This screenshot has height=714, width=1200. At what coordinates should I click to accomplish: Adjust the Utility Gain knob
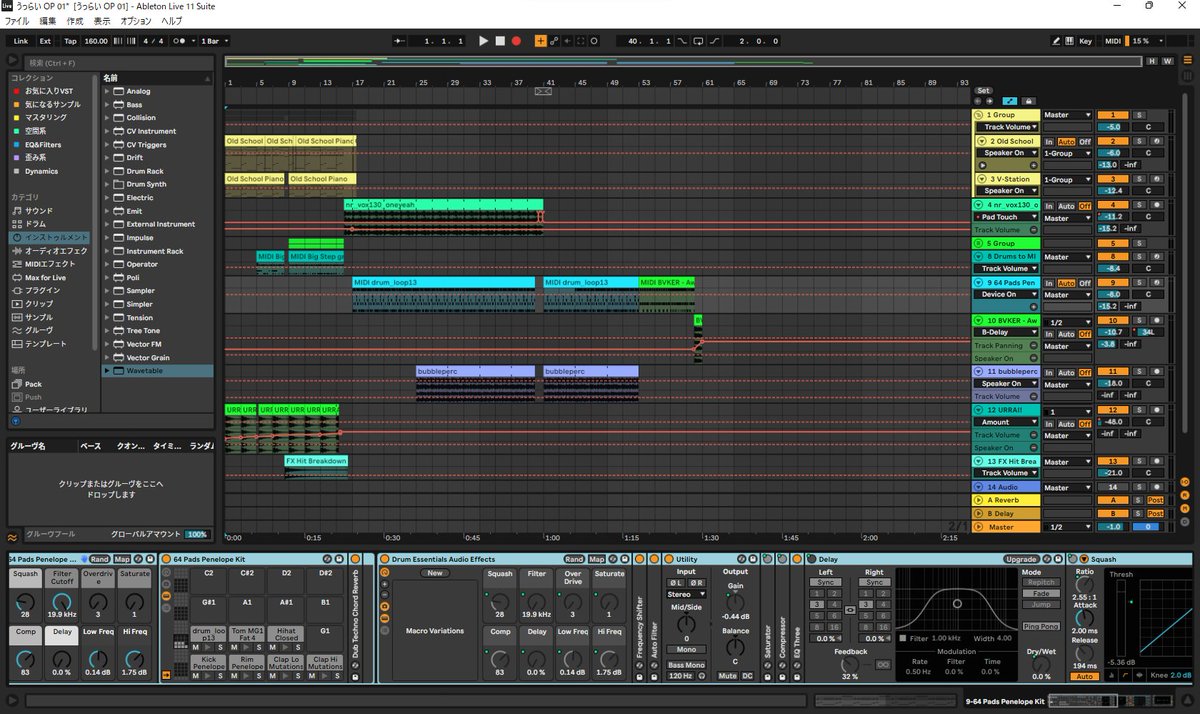click(735, 604)
